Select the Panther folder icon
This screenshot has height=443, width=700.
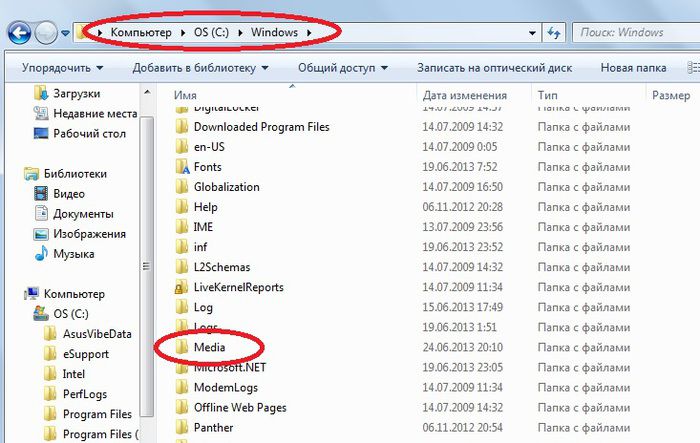pos(182,427)
